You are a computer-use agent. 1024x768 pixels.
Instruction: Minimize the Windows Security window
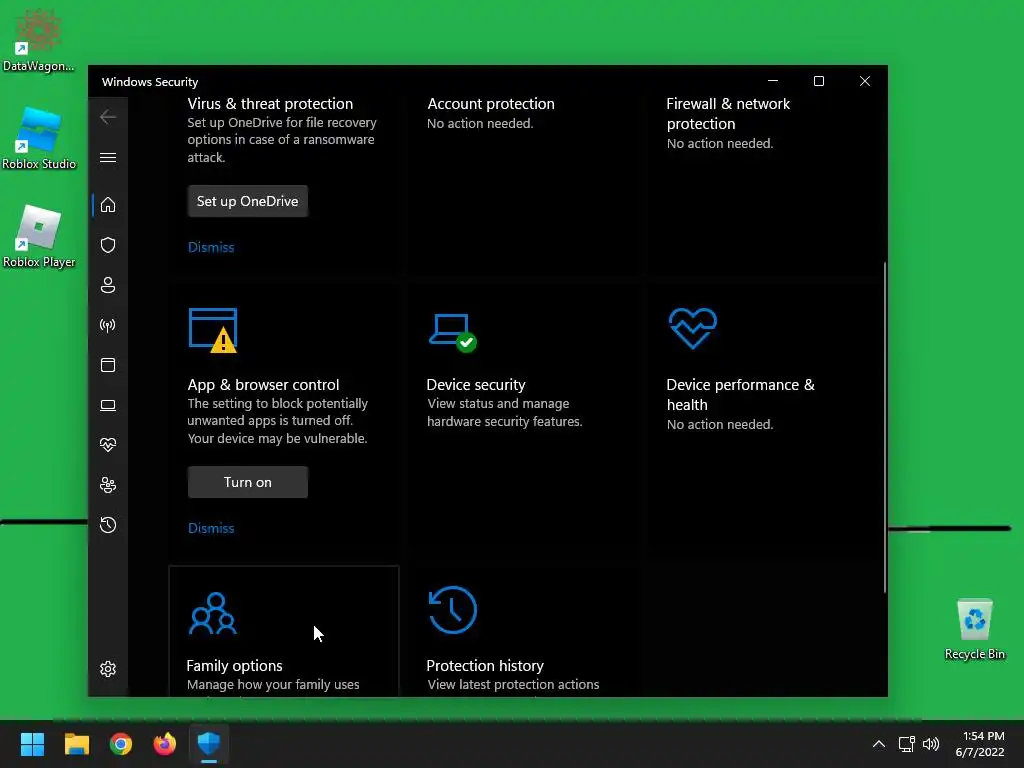pyautogui.click(x=773, y=81)
